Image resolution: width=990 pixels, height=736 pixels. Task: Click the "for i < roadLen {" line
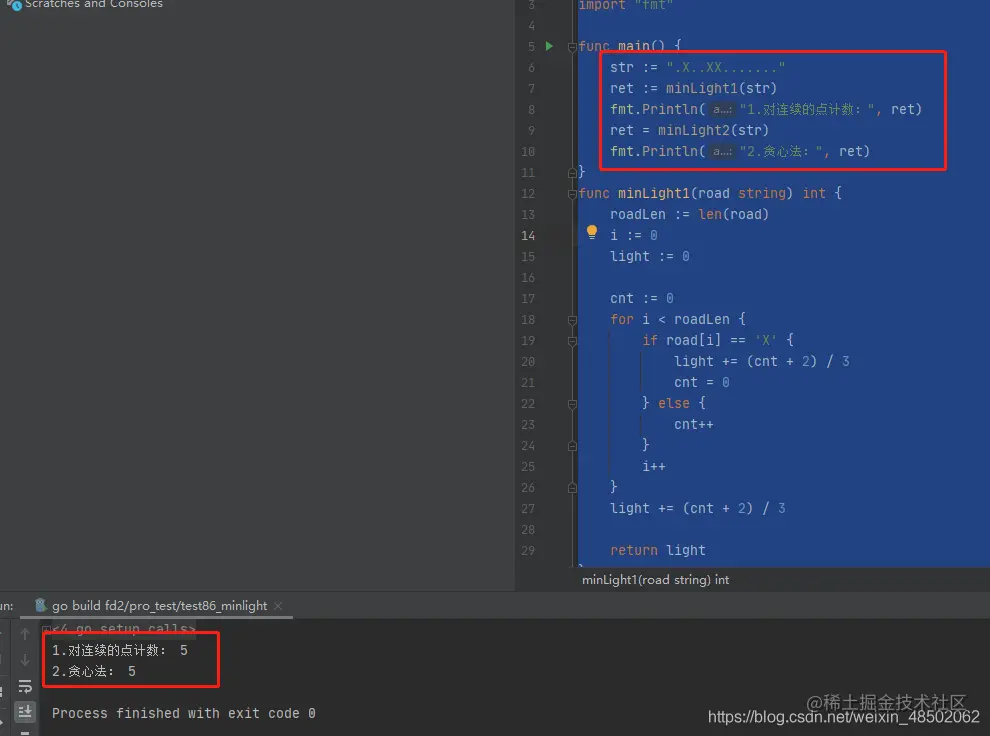coord(678,319)
